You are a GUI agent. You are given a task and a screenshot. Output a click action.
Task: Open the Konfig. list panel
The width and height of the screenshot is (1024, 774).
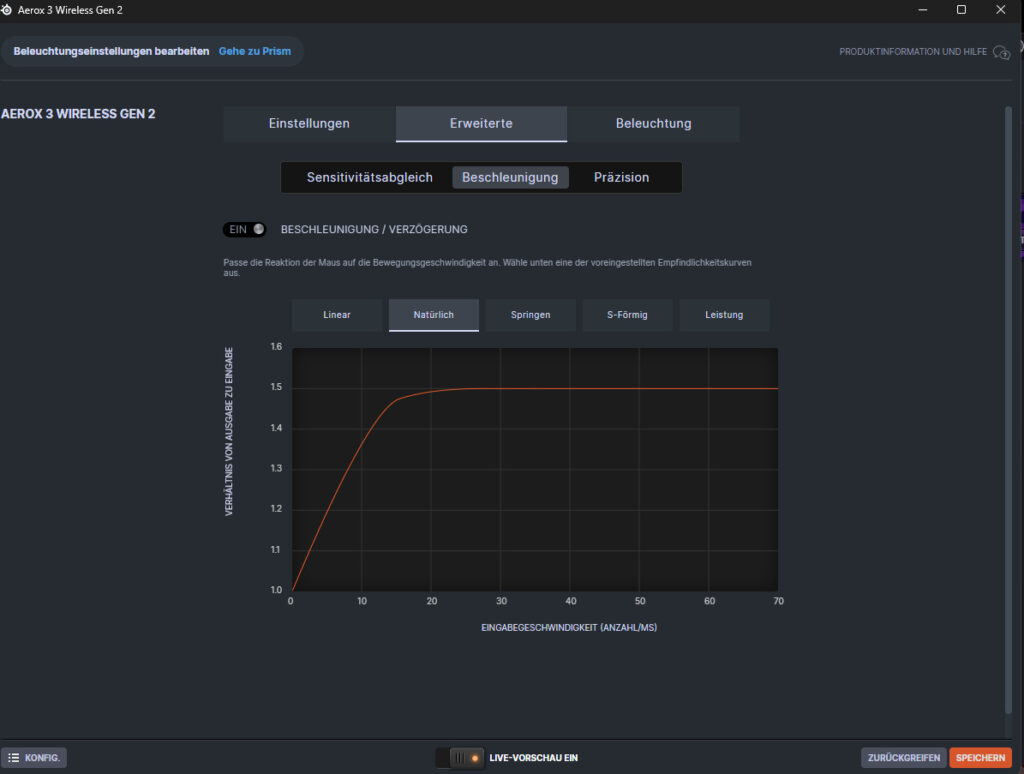click(x=35, y=758)
